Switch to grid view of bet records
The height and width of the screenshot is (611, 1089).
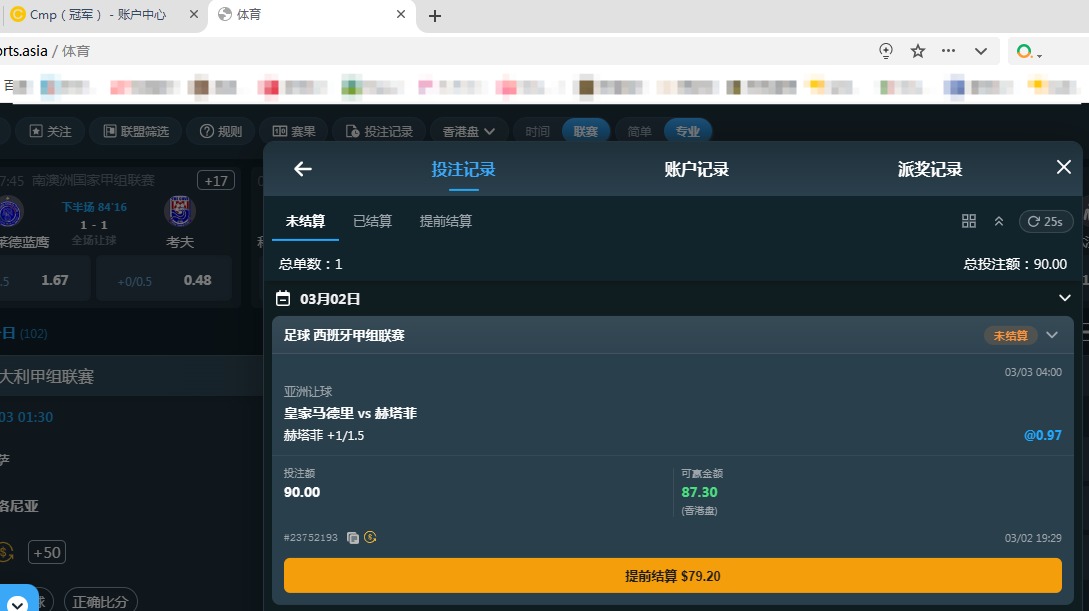click(968, 221)
